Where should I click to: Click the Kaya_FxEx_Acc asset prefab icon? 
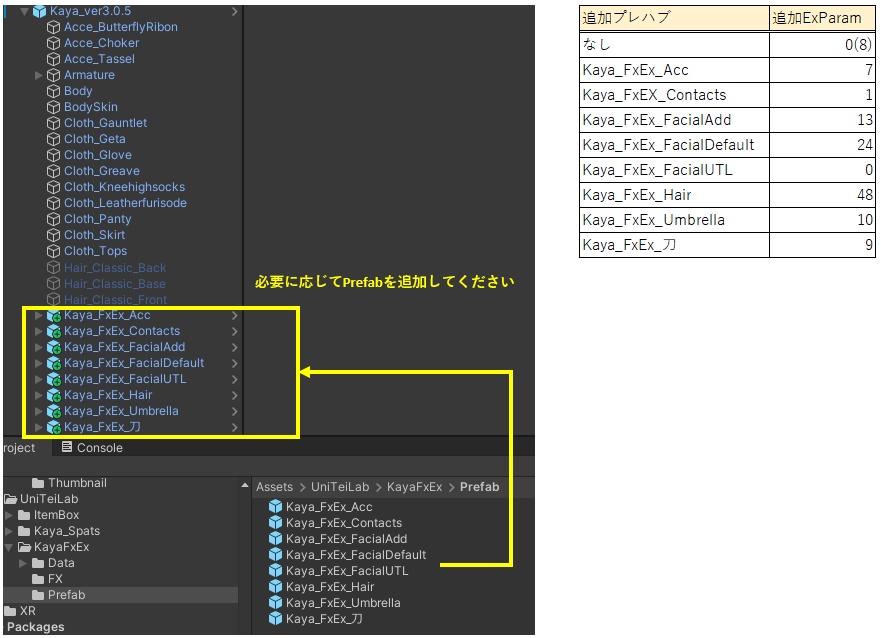point(275,507)
